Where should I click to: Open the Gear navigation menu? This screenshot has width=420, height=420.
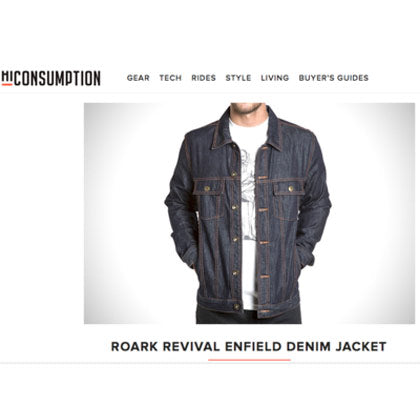(x=138, y=78)
